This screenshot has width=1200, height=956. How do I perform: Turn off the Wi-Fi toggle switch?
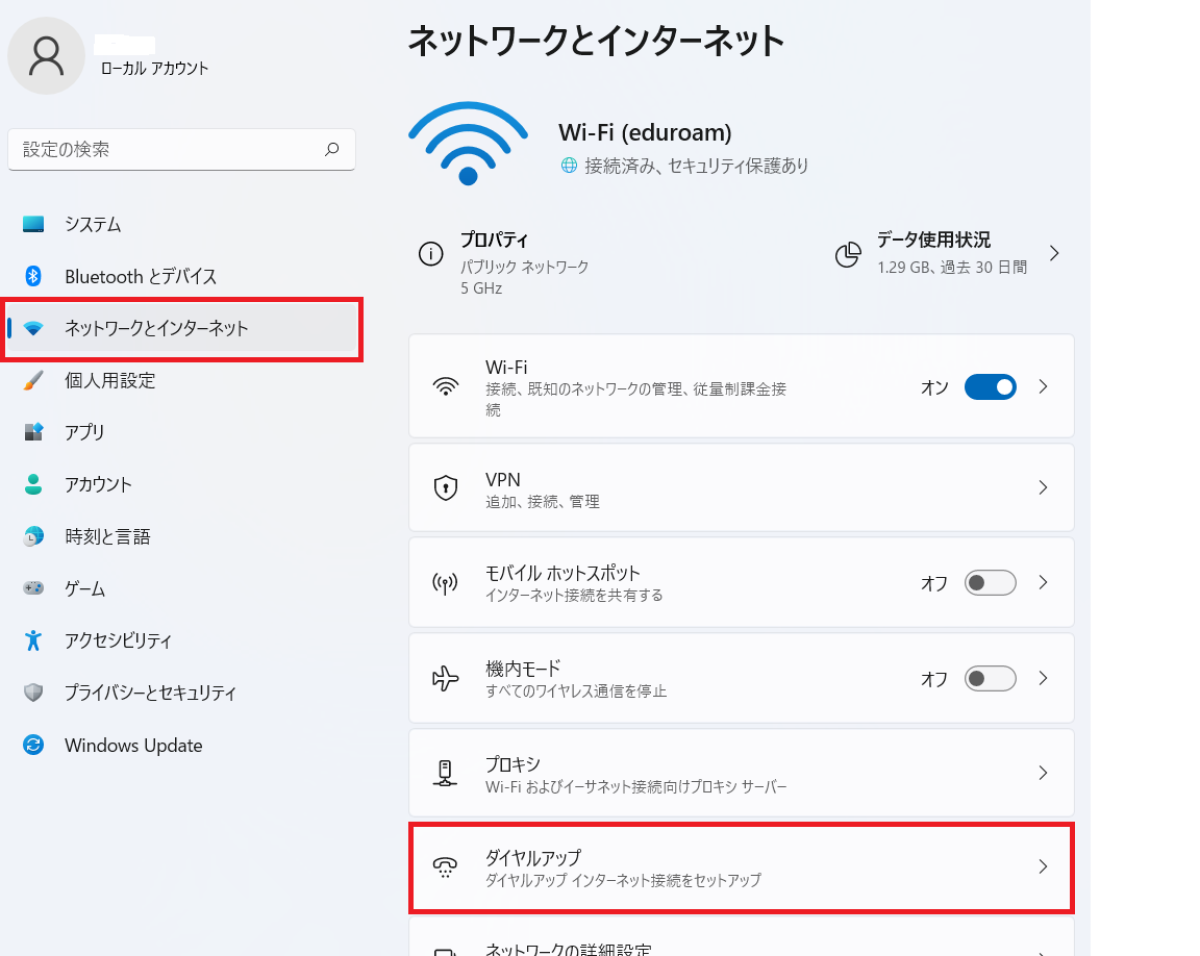(x=990, y=387)
